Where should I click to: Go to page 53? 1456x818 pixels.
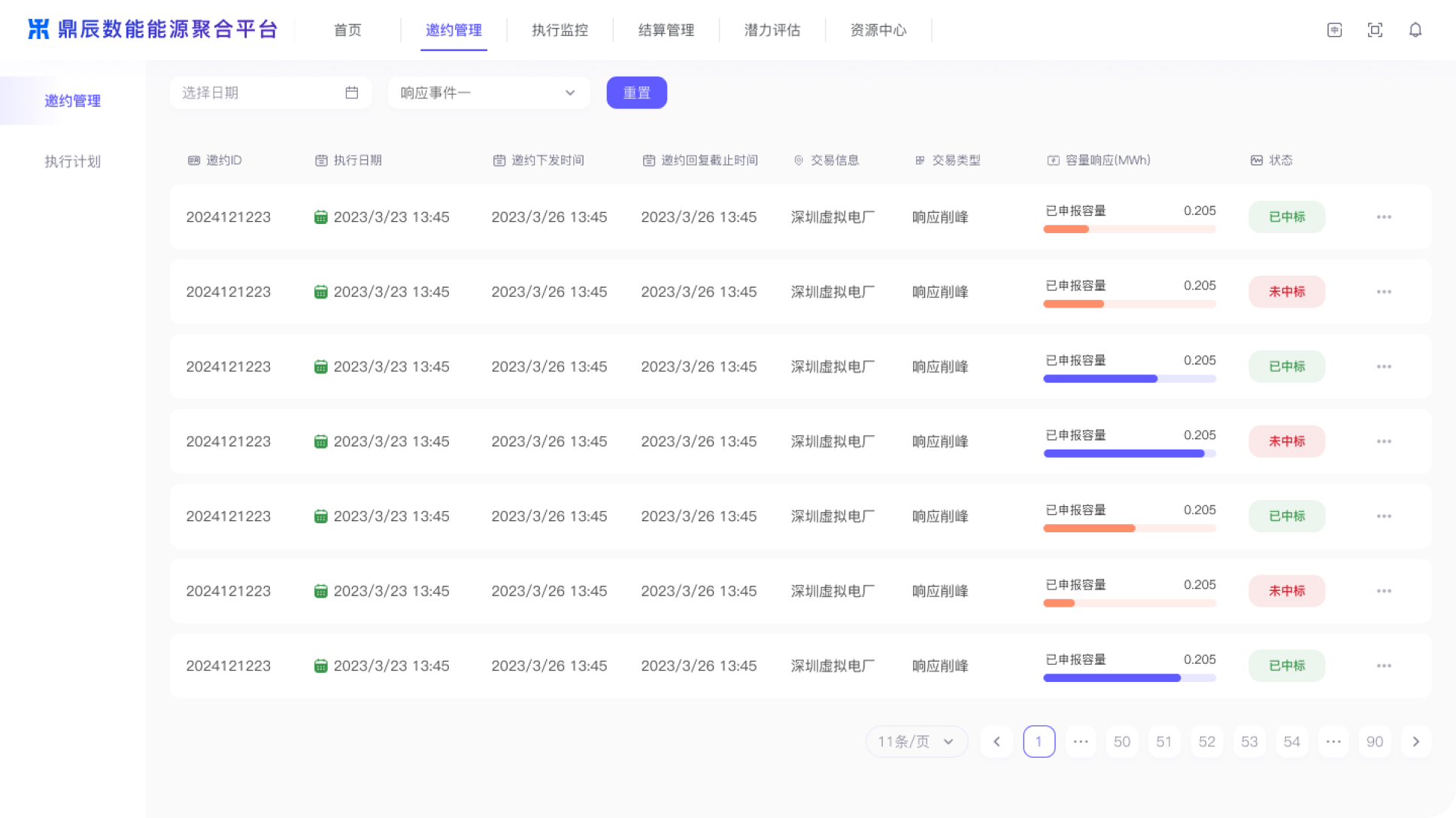[1249, 742]
